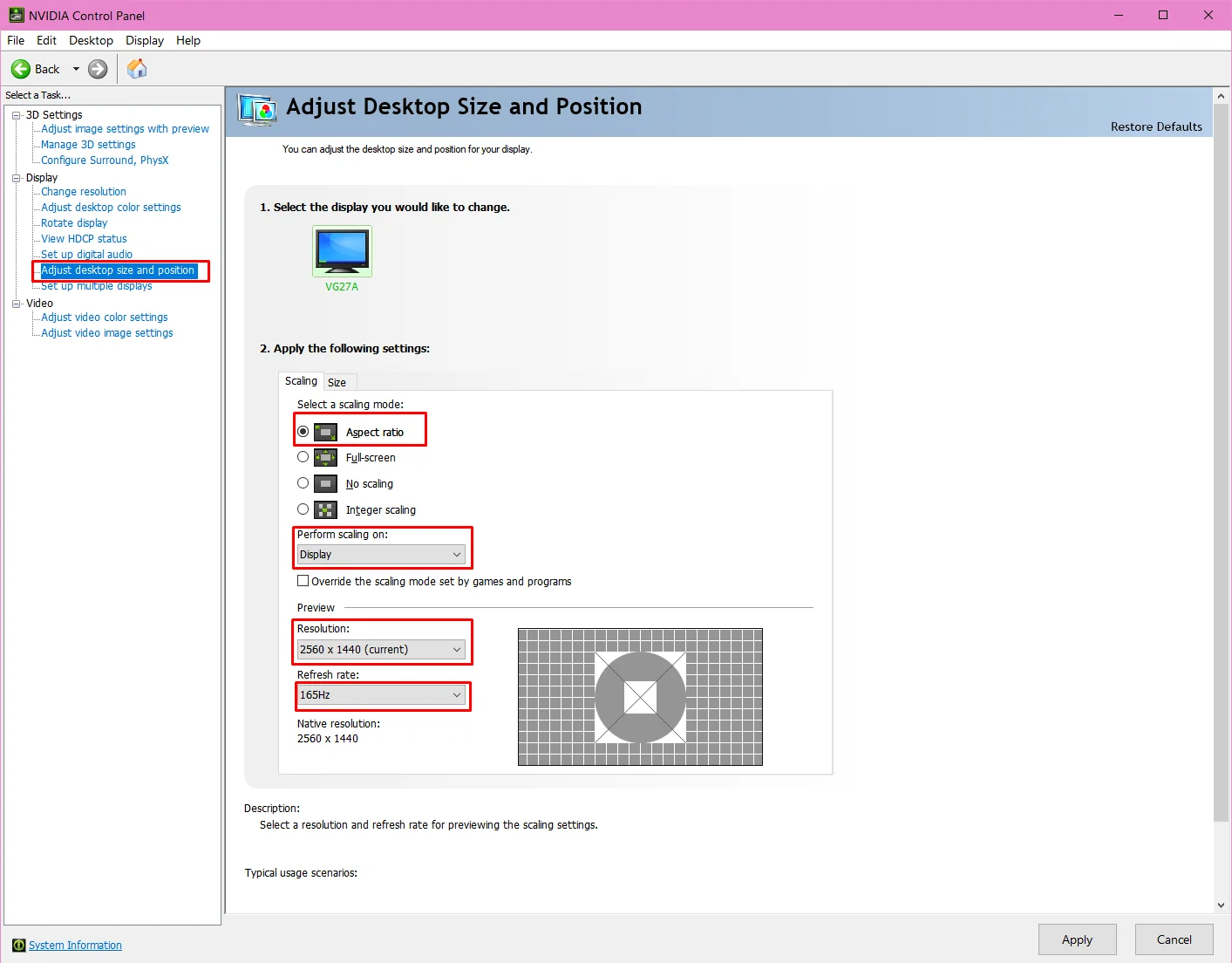Enable override scaling mode checkbox
This screenshot has height=963, width=1232.
point(303,581)
